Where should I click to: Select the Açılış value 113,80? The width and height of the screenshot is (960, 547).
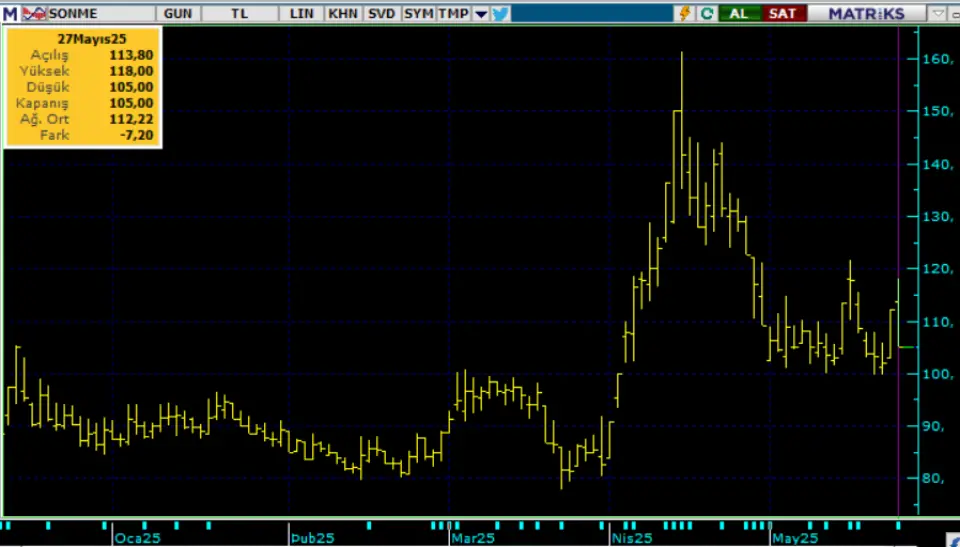pos(131,55)
